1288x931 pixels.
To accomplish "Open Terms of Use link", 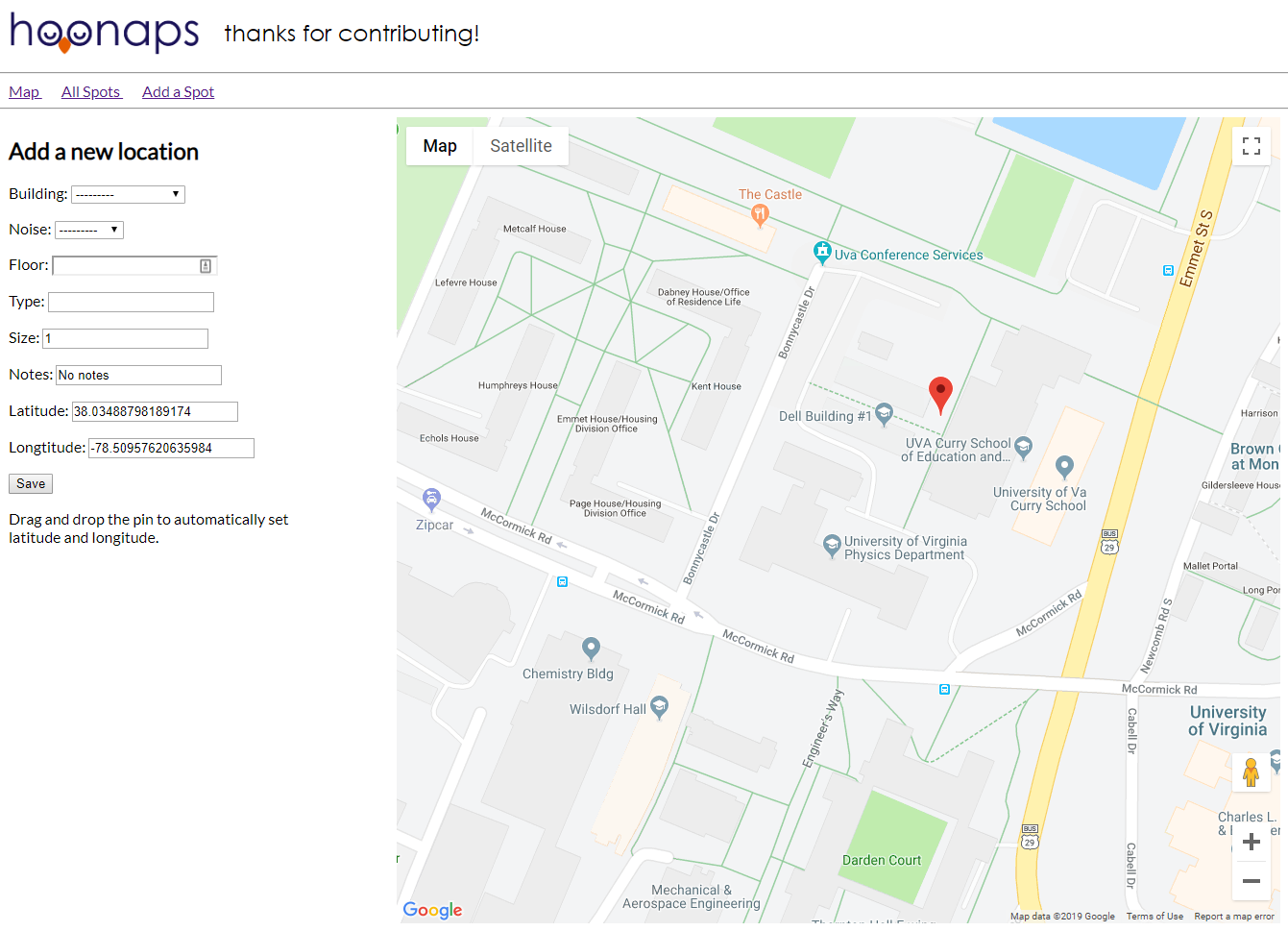I will coord(1154,917).
